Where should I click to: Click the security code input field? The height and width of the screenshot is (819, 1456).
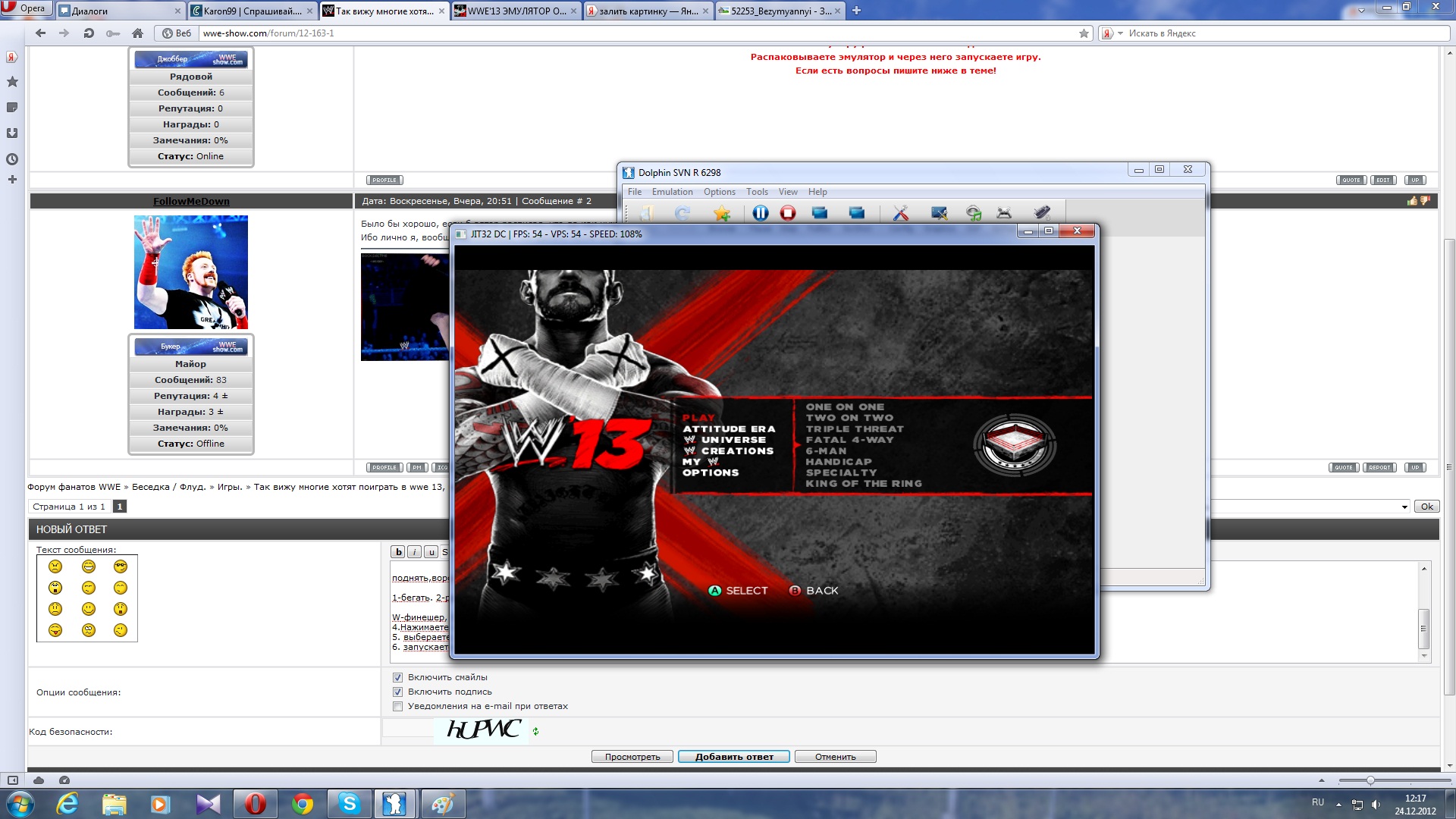[x=408, y=730]
